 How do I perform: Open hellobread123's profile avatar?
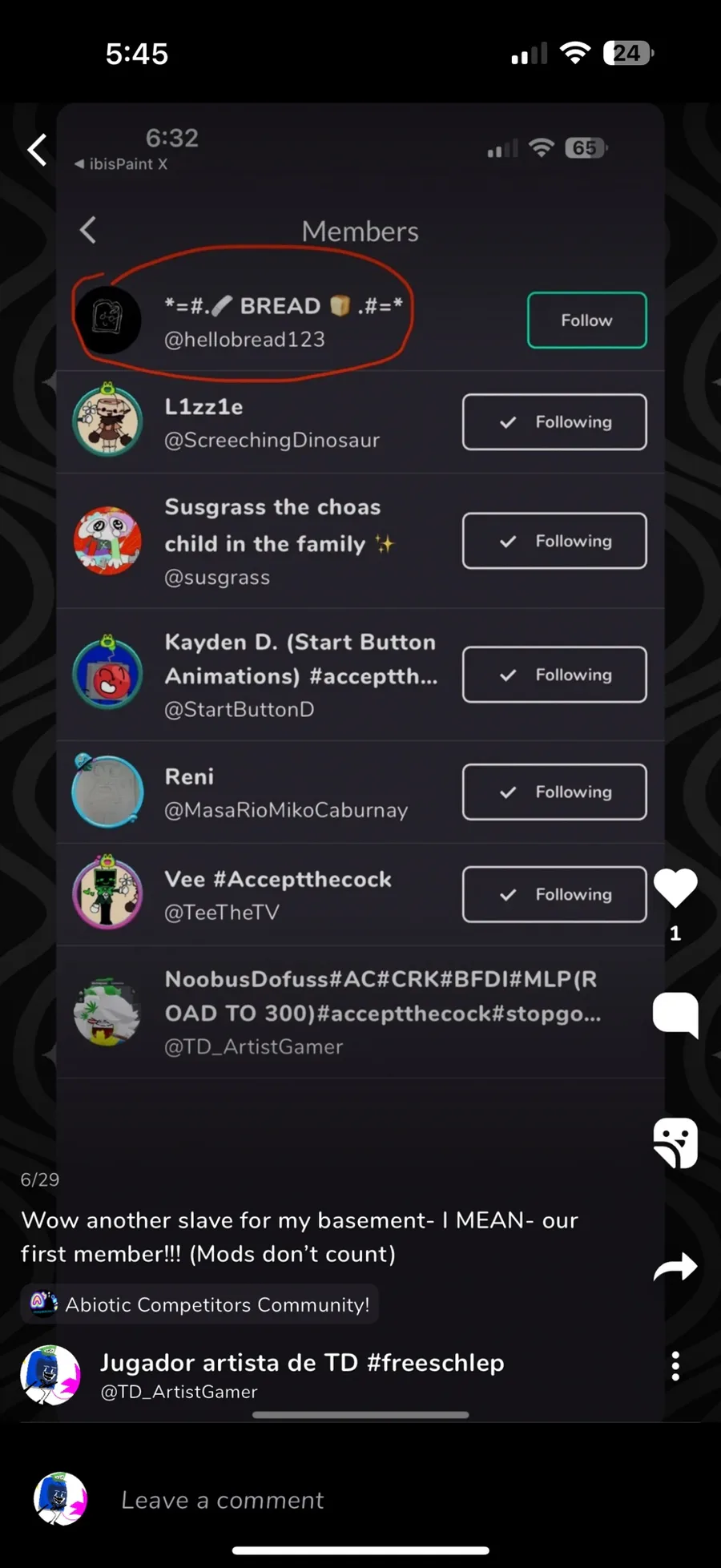(x=108, y=320)
